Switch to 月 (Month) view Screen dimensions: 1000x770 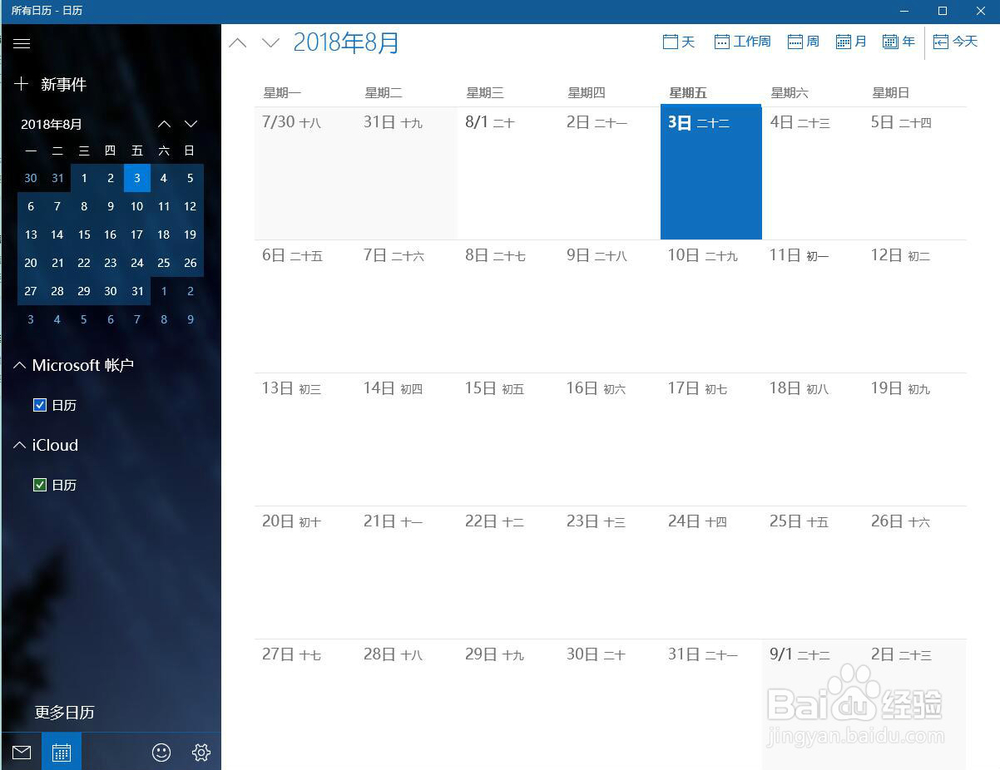pyautogui.click(x=850, y=41)
